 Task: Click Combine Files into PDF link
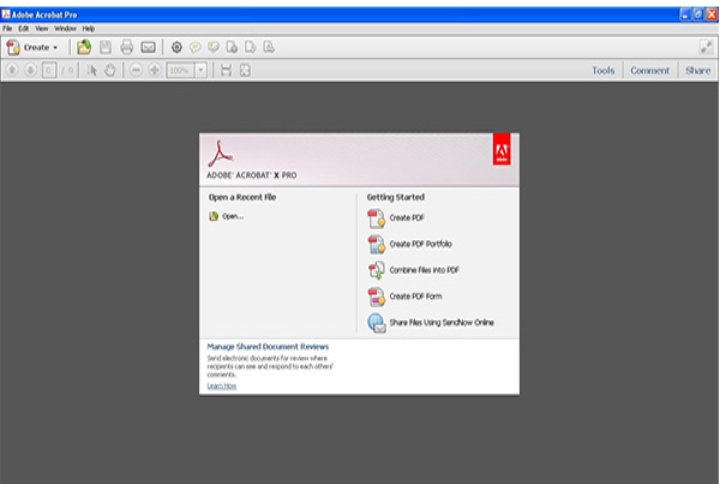tap(424, 270)
